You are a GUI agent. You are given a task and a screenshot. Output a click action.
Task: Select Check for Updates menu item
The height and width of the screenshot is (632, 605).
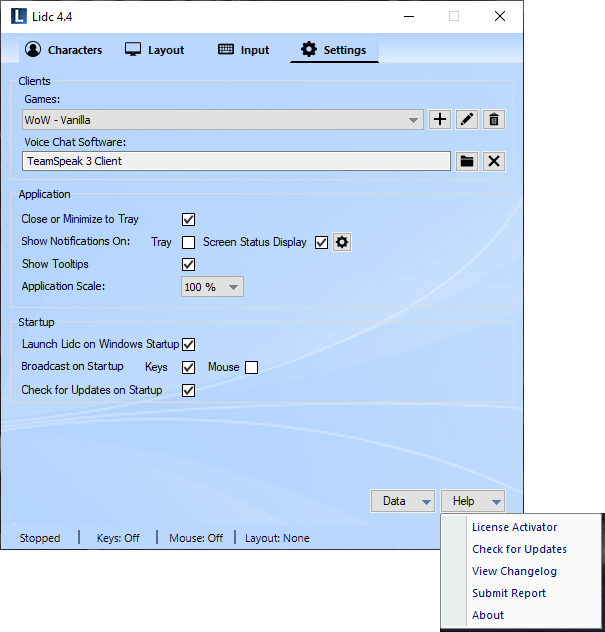click(519, 549)
